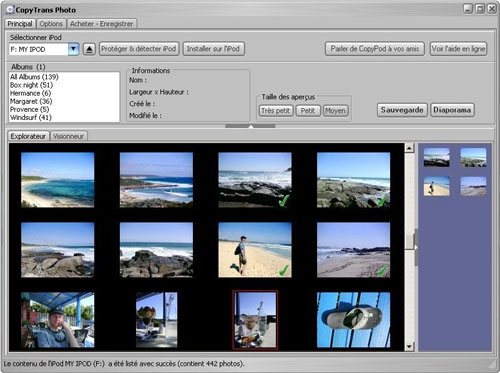Screen dimensions: 500x373
Task: Open the Acheter - Enregistrer tab
Action: pyautogui.click(x=101, y=24)
